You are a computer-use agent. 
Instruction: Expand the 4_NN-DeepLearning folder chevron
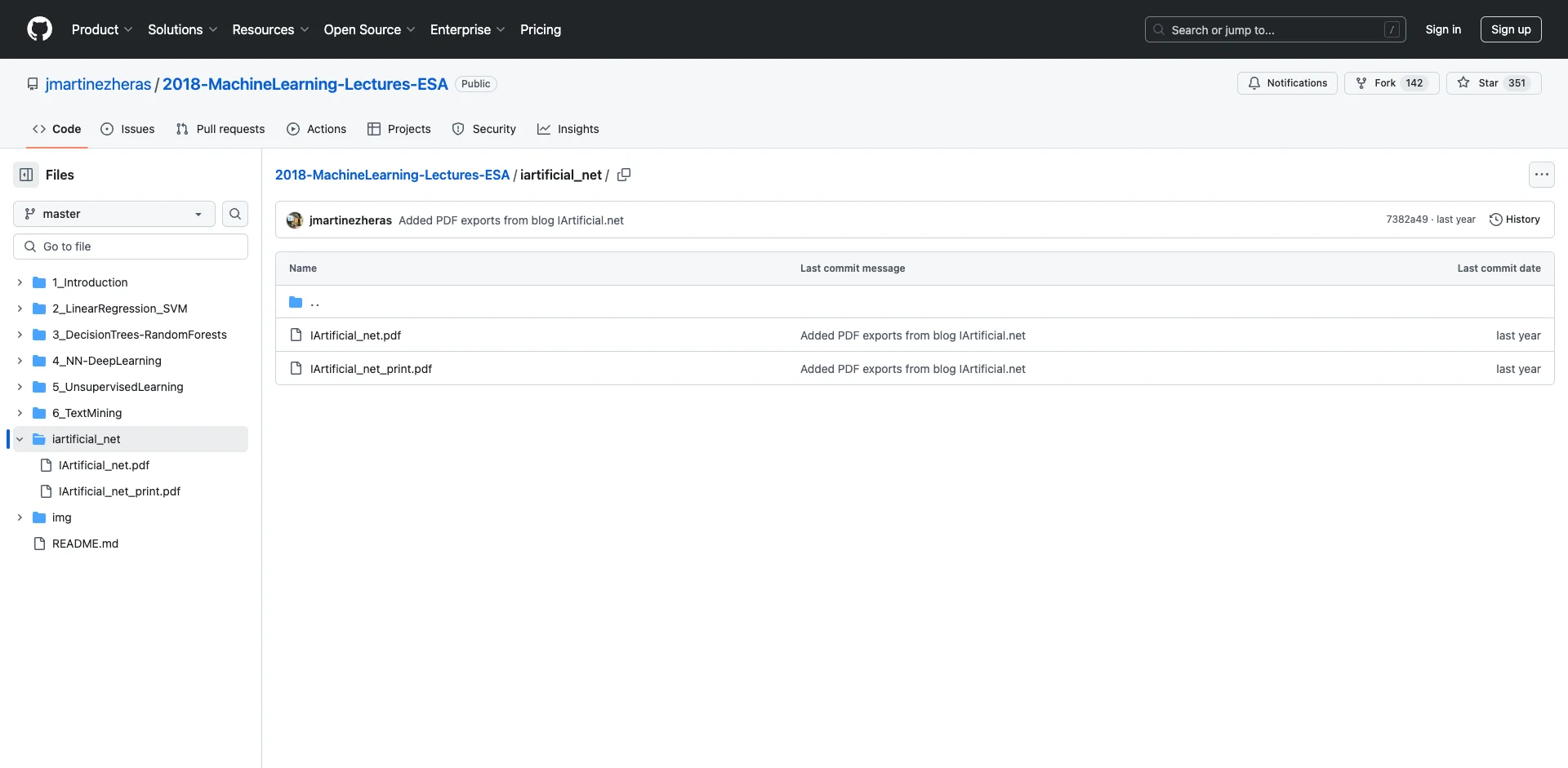pos(20,361)
